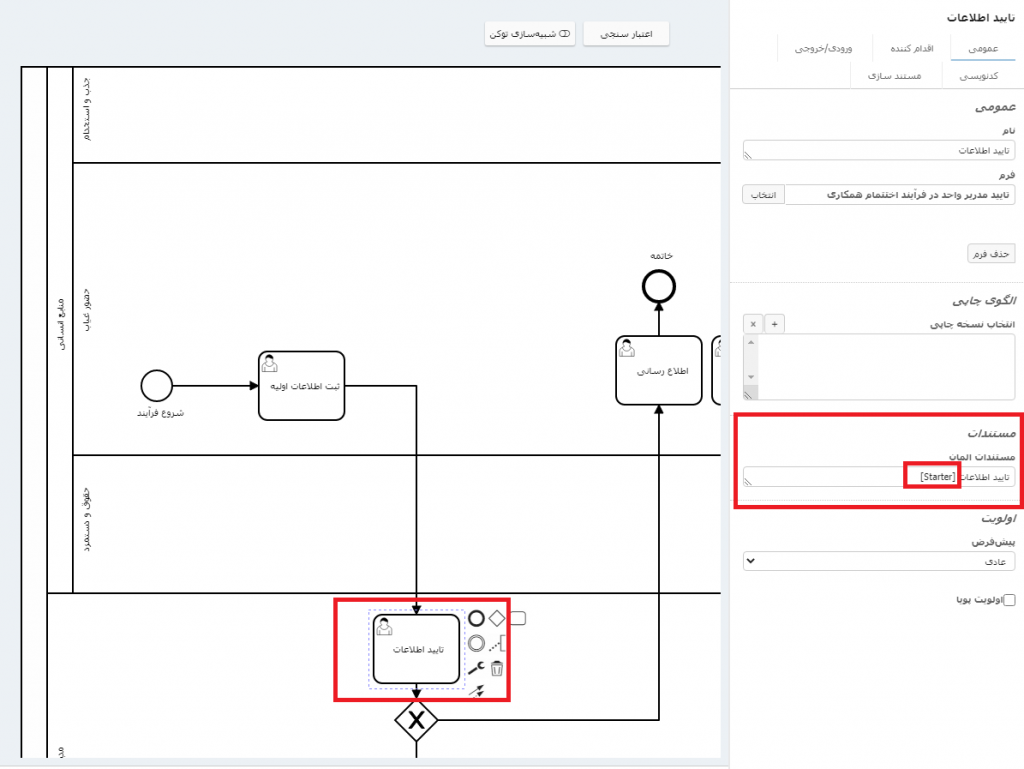
Task: Click the اعتبار سنجی validation button
Action: point(626,34)
